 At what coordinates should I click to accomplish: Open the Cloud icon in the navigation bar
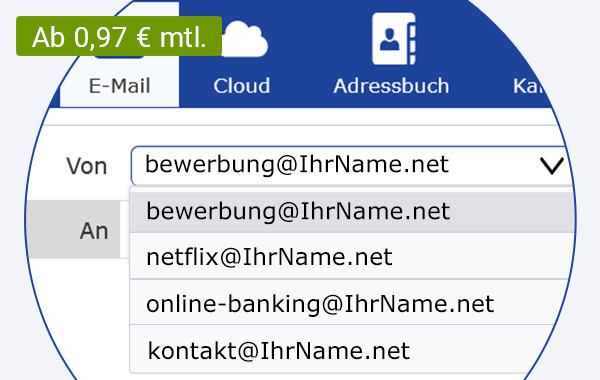245,39
